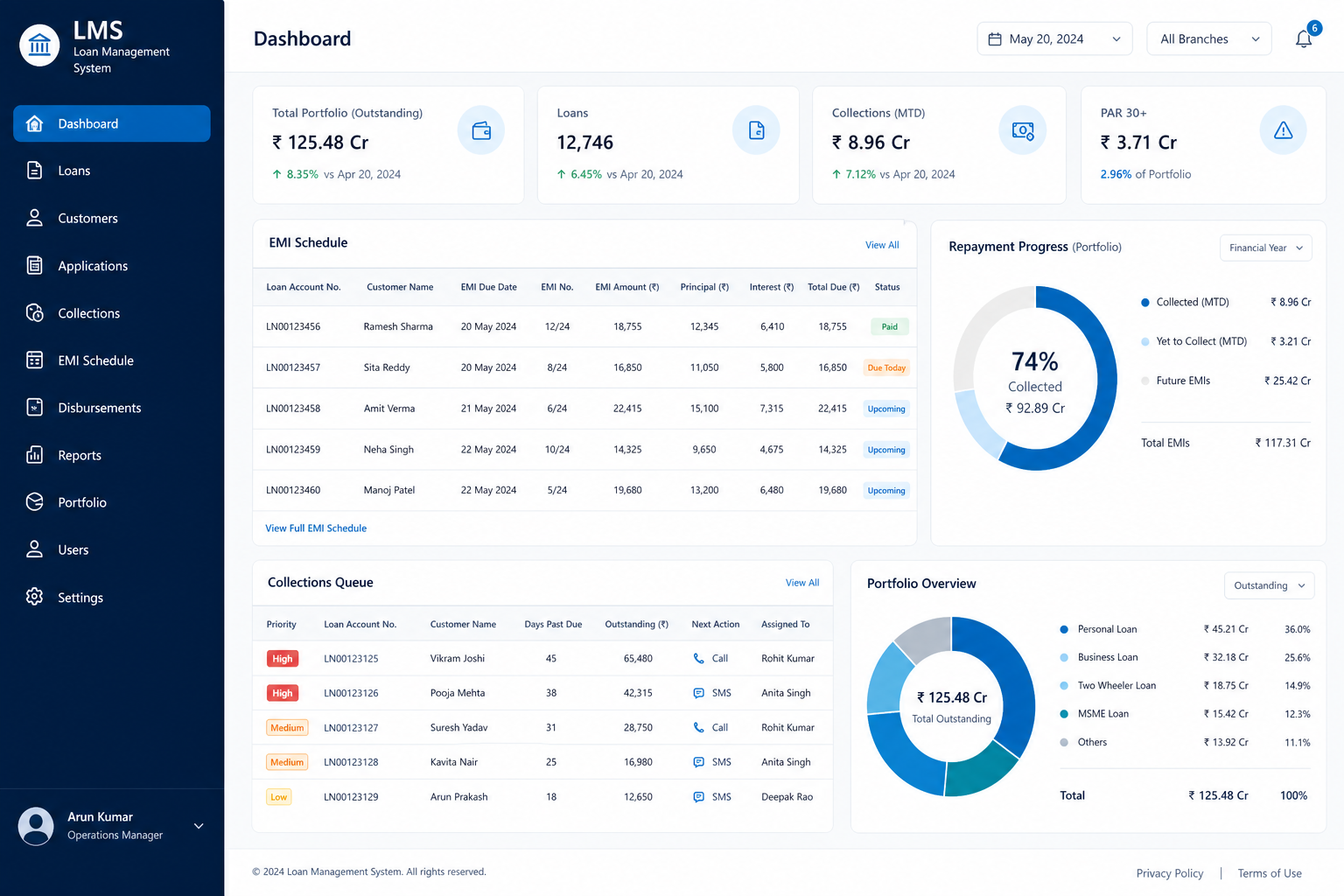Click the Two Wheeler Loan legend label

[1116, 686]
